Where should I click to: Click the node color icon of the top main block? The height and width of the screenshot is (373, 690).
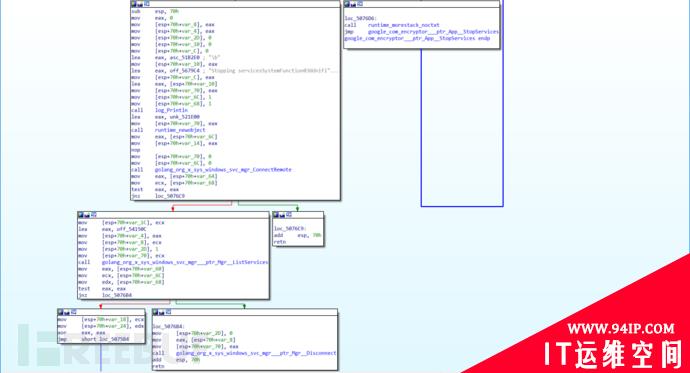point(134,4)
